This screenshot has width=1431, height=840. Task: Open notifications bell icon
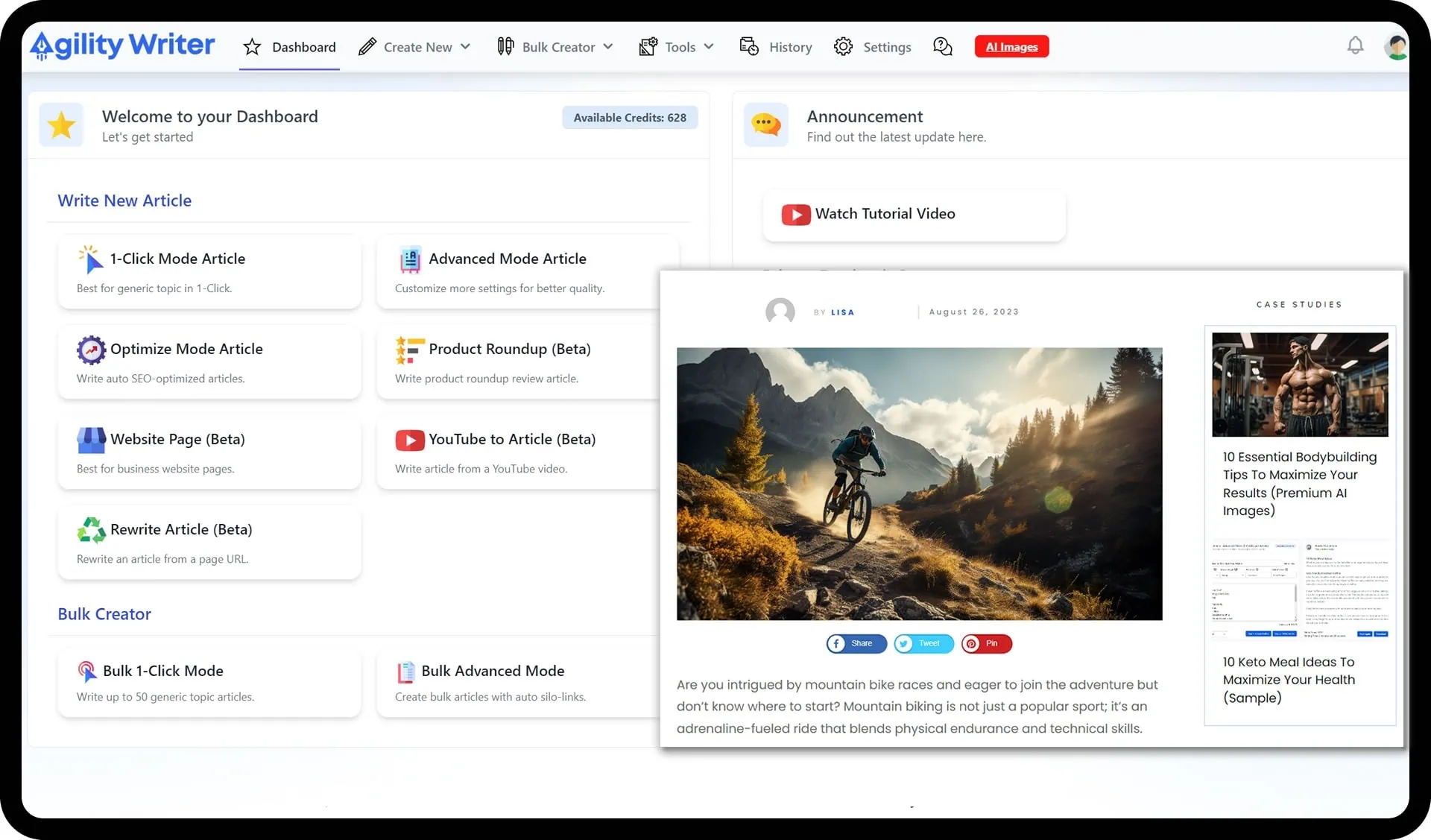click(x=1355, y=45)
